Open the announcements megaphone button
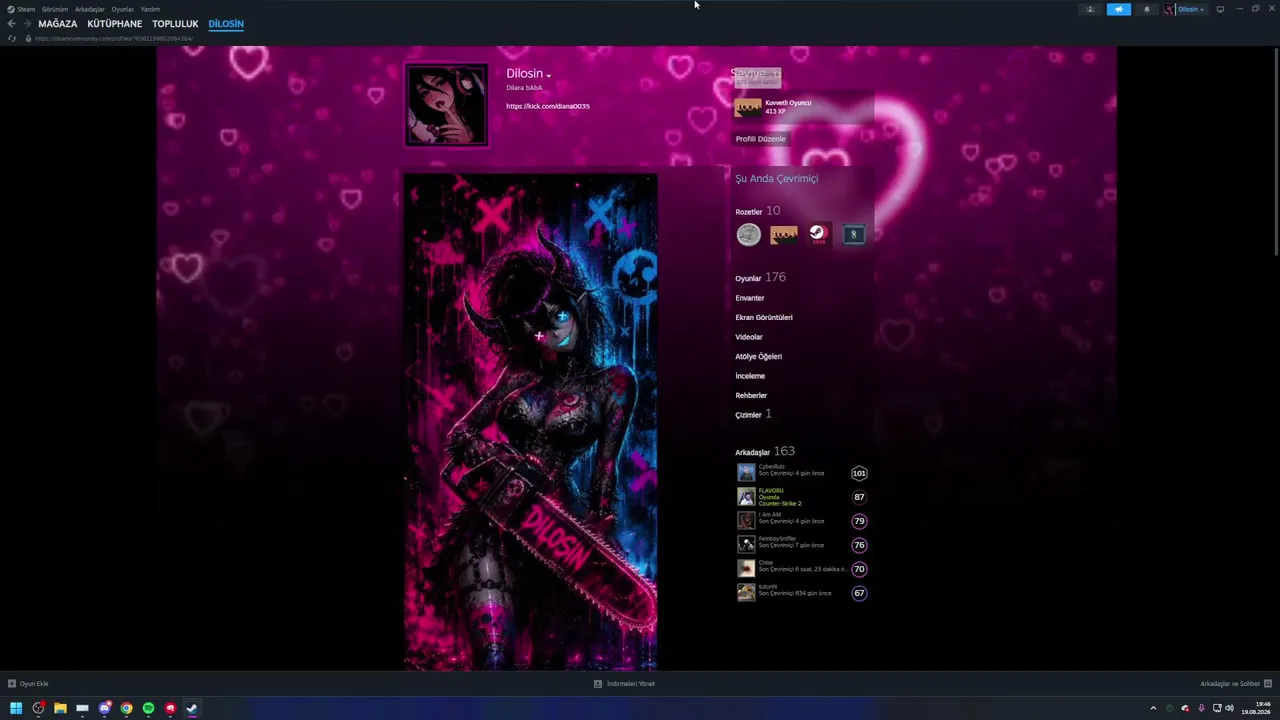The width and height of the screenshot is (1280, 720). pos(1118,9)
